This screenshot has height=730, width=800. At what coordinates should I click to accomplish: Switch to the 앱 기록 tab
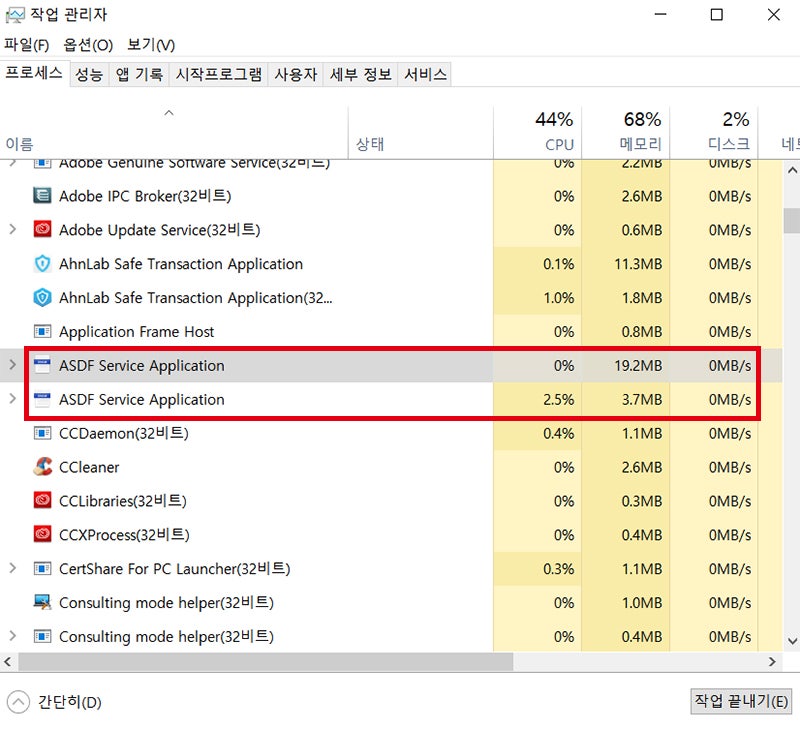pyautogui.click(x=139, y=75)
